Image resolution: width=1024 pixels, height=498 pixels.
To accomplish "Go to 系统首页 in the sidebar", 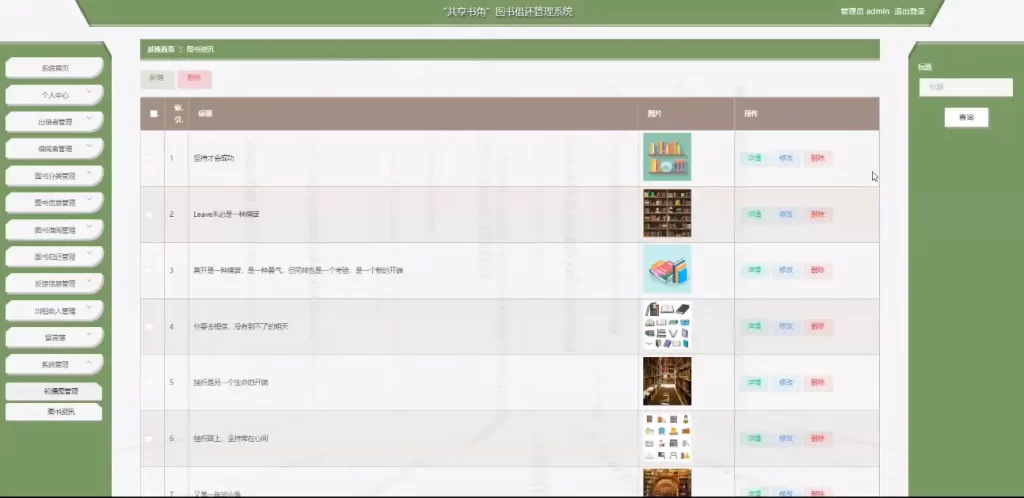I will point(55,68).
